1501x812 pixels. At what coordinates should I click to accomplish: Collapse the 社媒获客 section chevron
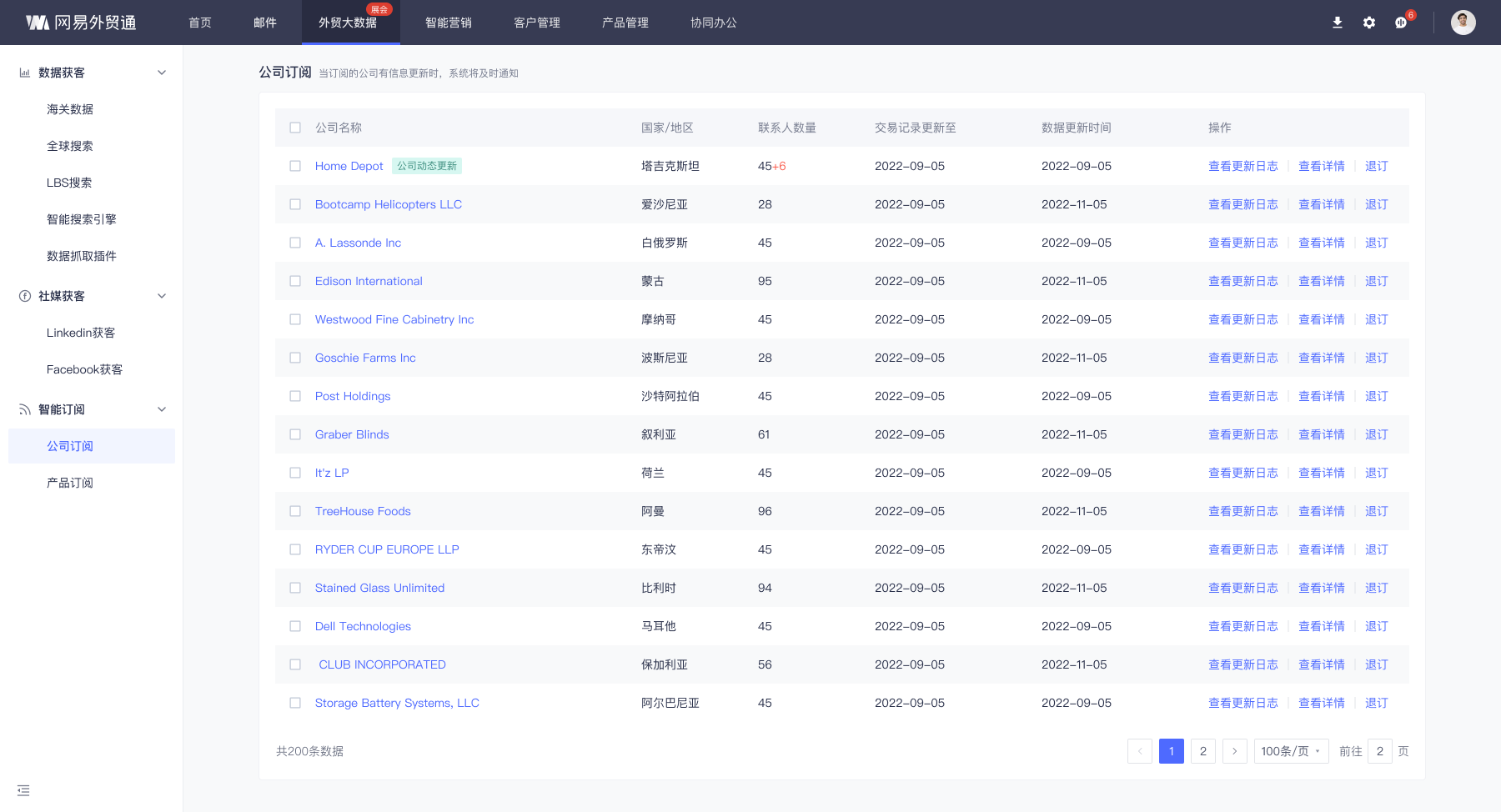(x=162, y=296)
